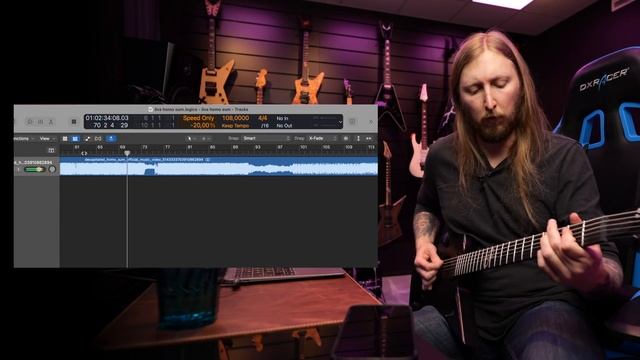Click the /16 division value

pyautogui.click(x=265, y=126)
